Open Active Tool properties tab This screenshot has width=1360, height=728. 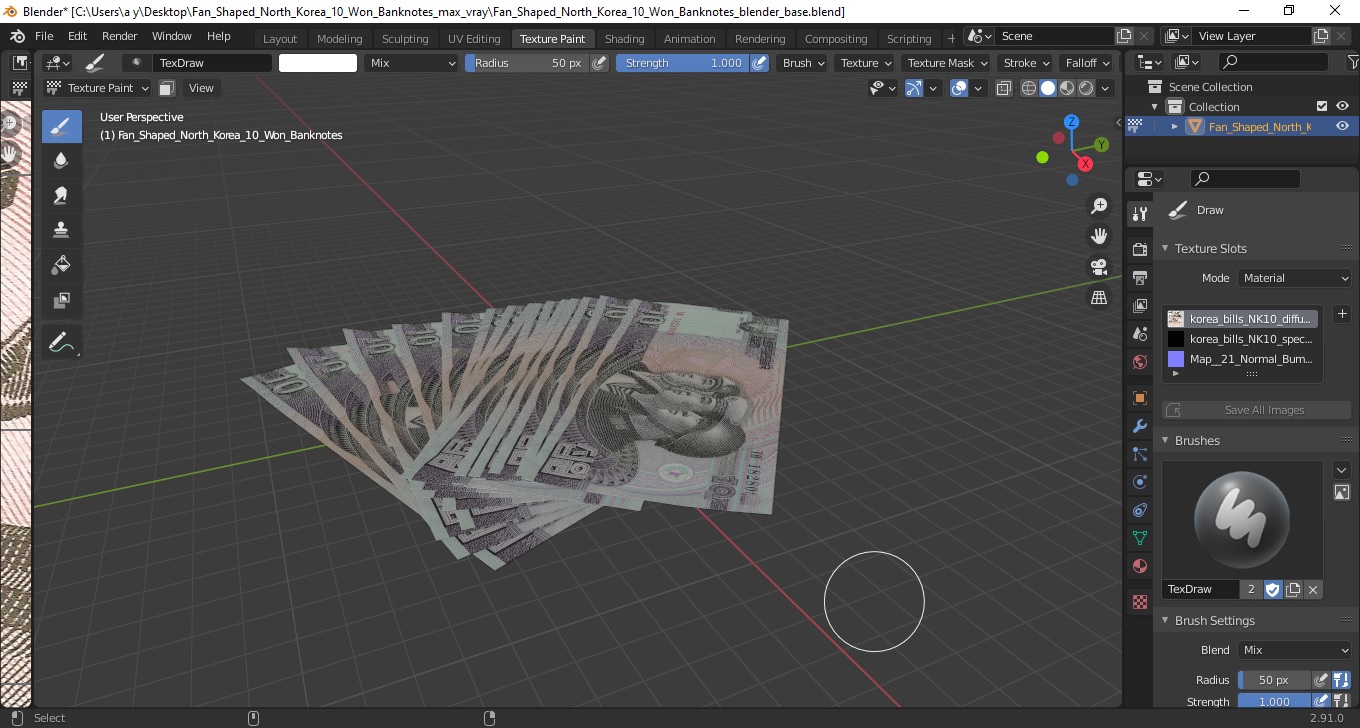[1139, 213]
